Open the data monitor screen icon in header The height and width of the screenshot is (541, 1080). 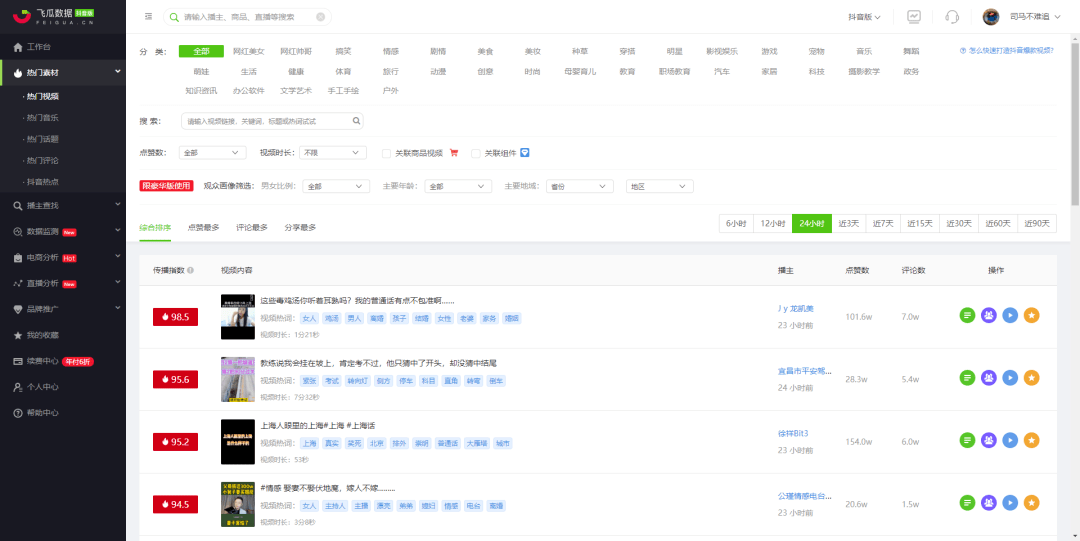pyautogui.click(x=914, y=17)
